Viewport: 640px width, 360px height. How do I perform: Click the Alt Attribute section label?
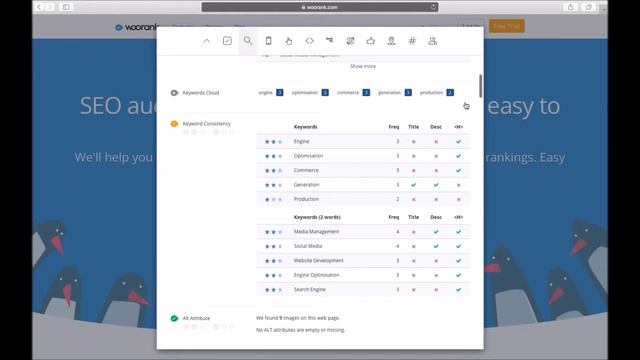coord(196,318)
